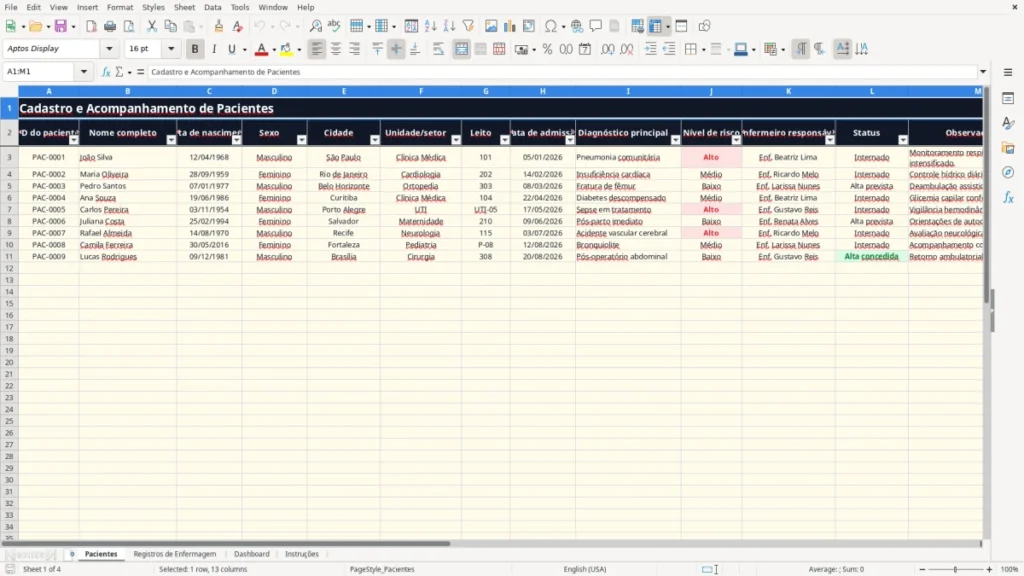Click in the formula input line
The height and width of the screenshot is (576, 1024).
click(562, 72)
